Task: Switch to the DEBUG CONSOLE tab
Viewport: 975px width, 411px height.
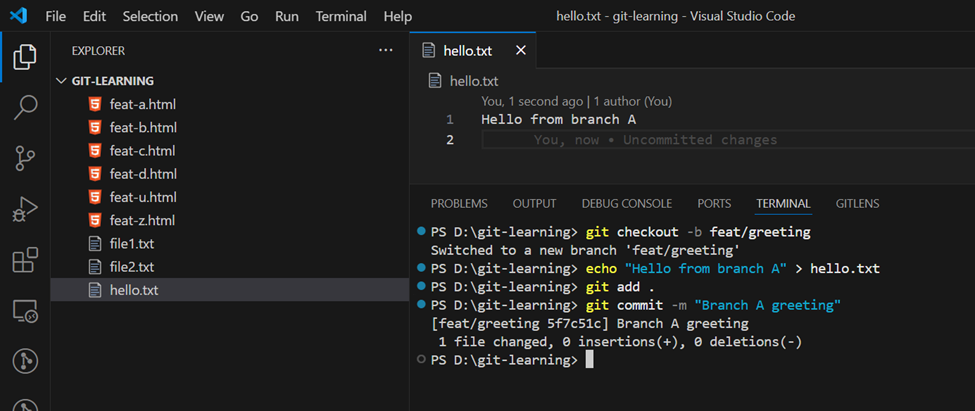Action: (626, 203)
